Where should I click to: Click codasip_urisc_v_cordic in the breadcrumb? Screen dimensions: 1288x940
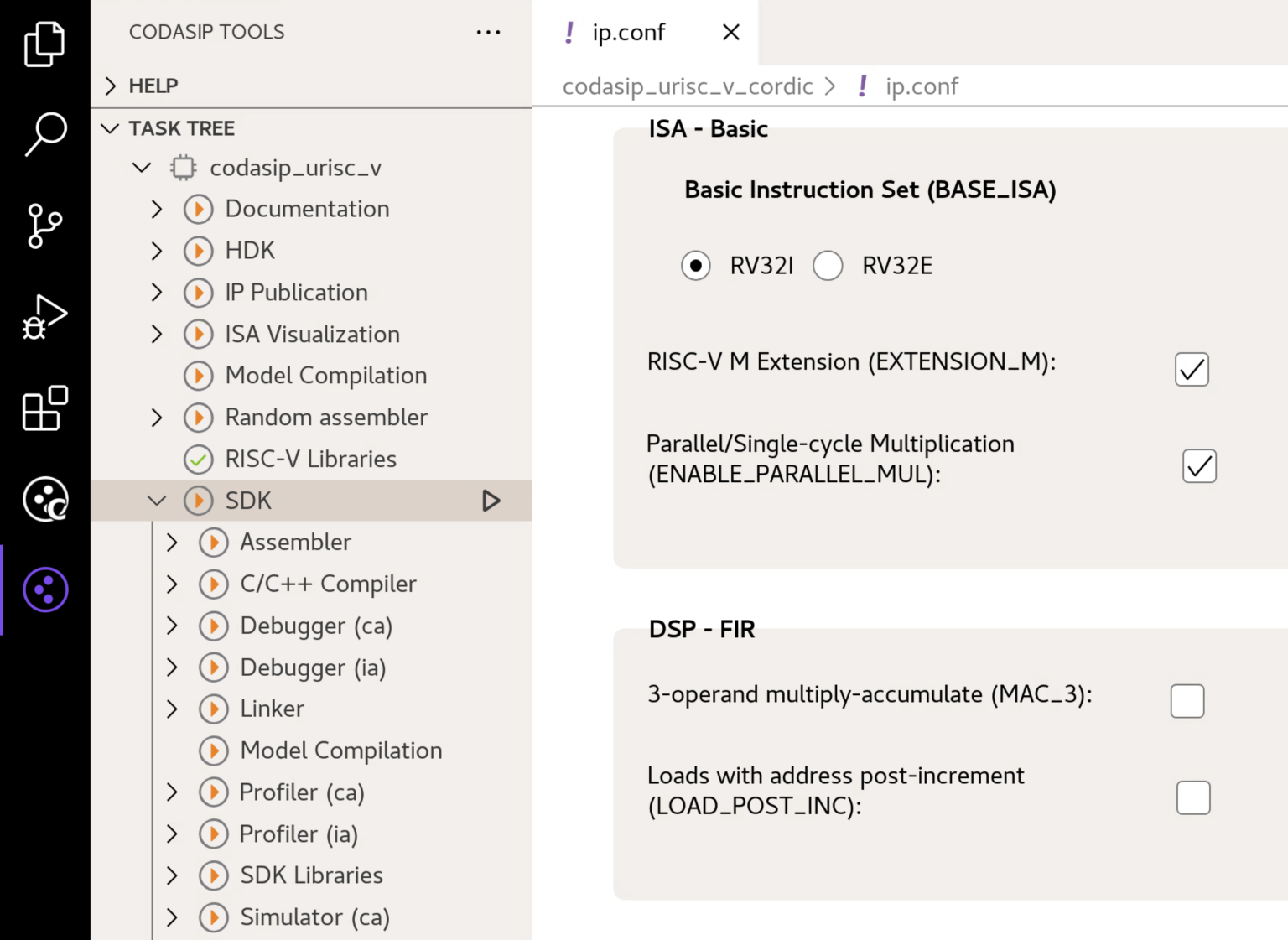(x=687, y=86)
